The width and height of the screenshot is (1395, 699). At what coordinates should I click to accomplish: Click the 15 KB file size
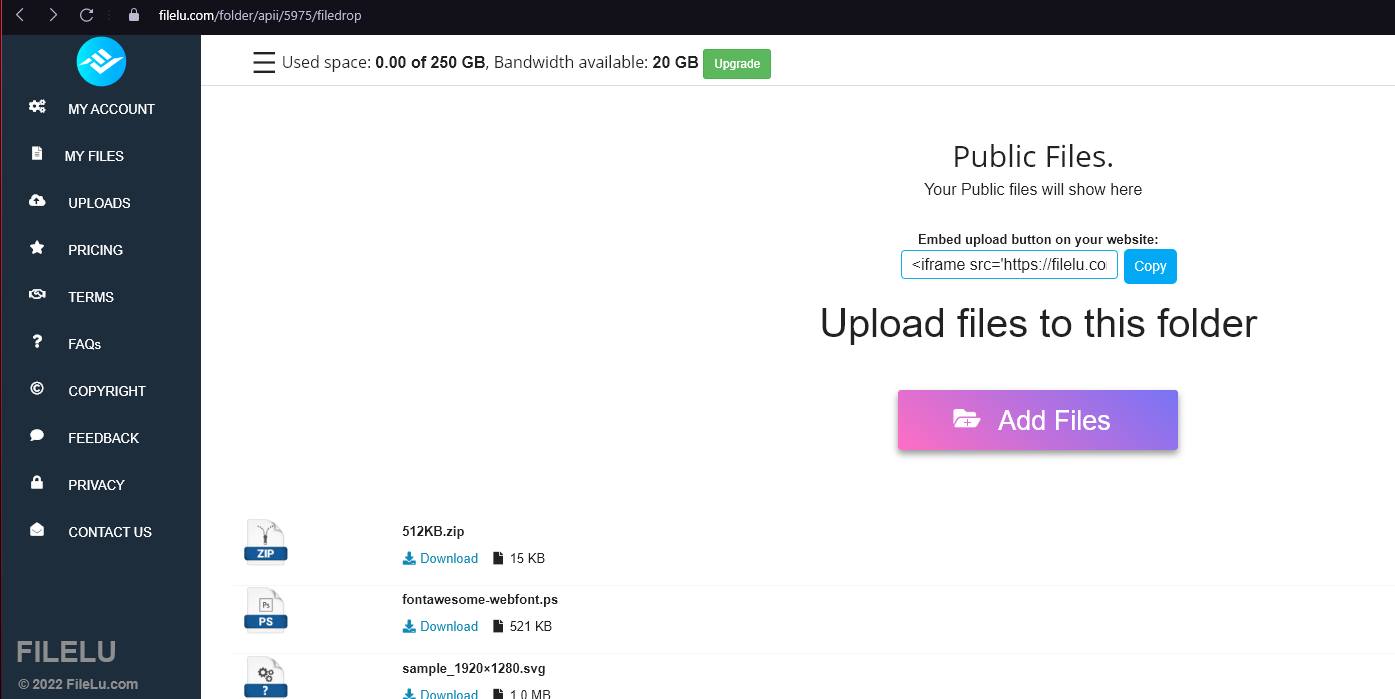tap(527, 559)
